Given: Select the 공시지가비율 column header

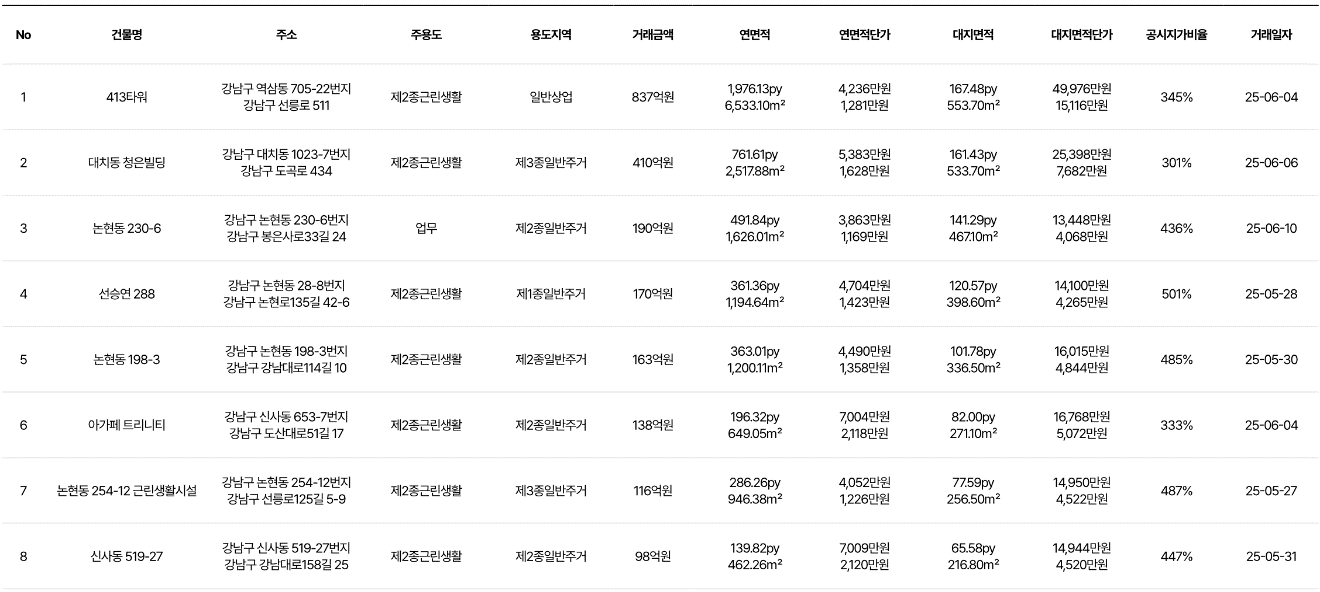Looking at the screenshot, I should click(x=1176, y=34).
